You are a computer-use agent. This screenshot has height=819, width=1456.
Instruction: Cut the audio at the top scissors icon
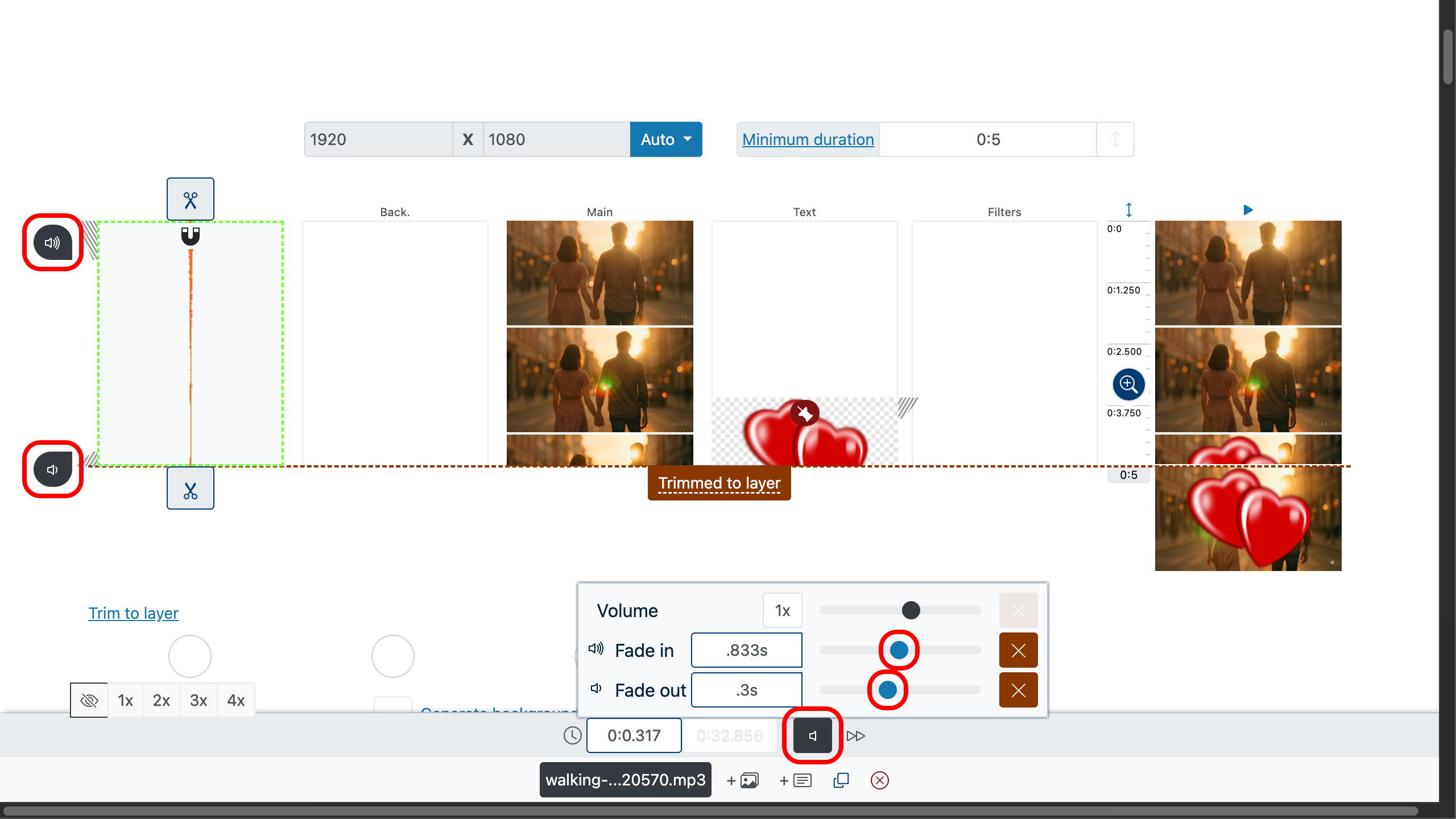pos(190,199)
